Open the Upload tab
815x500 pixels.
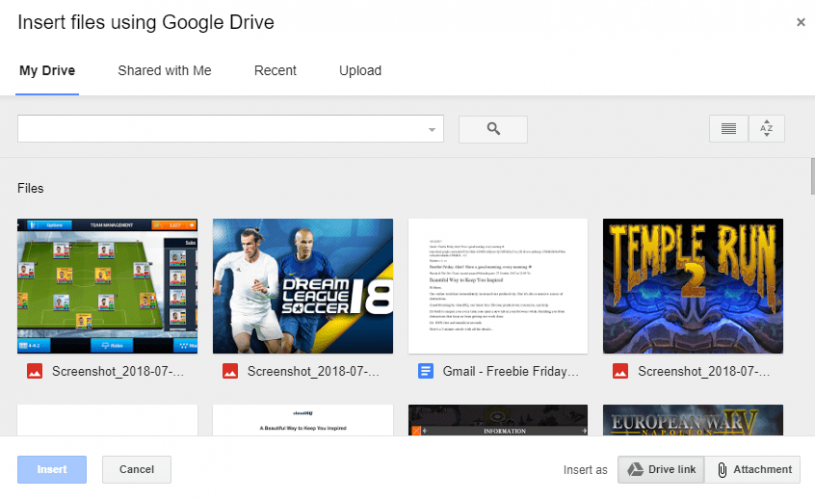(x=360, y=71)
